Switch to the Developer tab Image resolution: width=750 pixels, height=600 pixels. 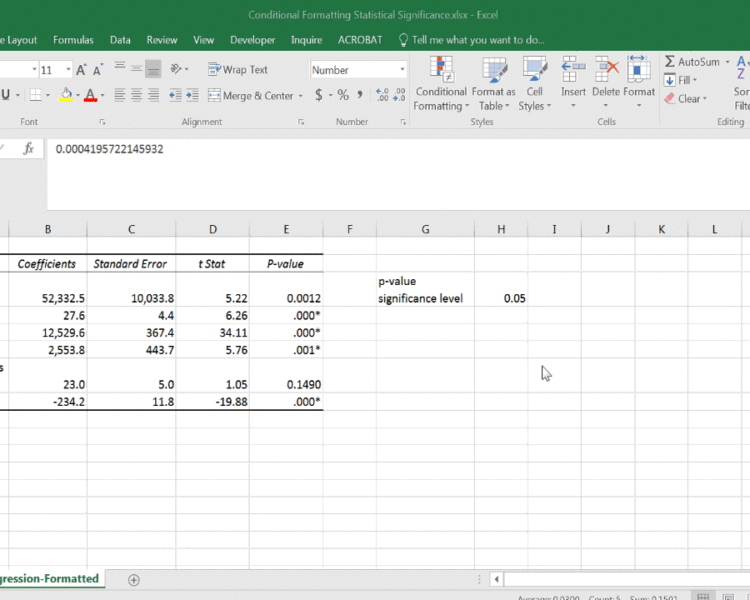click(252, 40)
